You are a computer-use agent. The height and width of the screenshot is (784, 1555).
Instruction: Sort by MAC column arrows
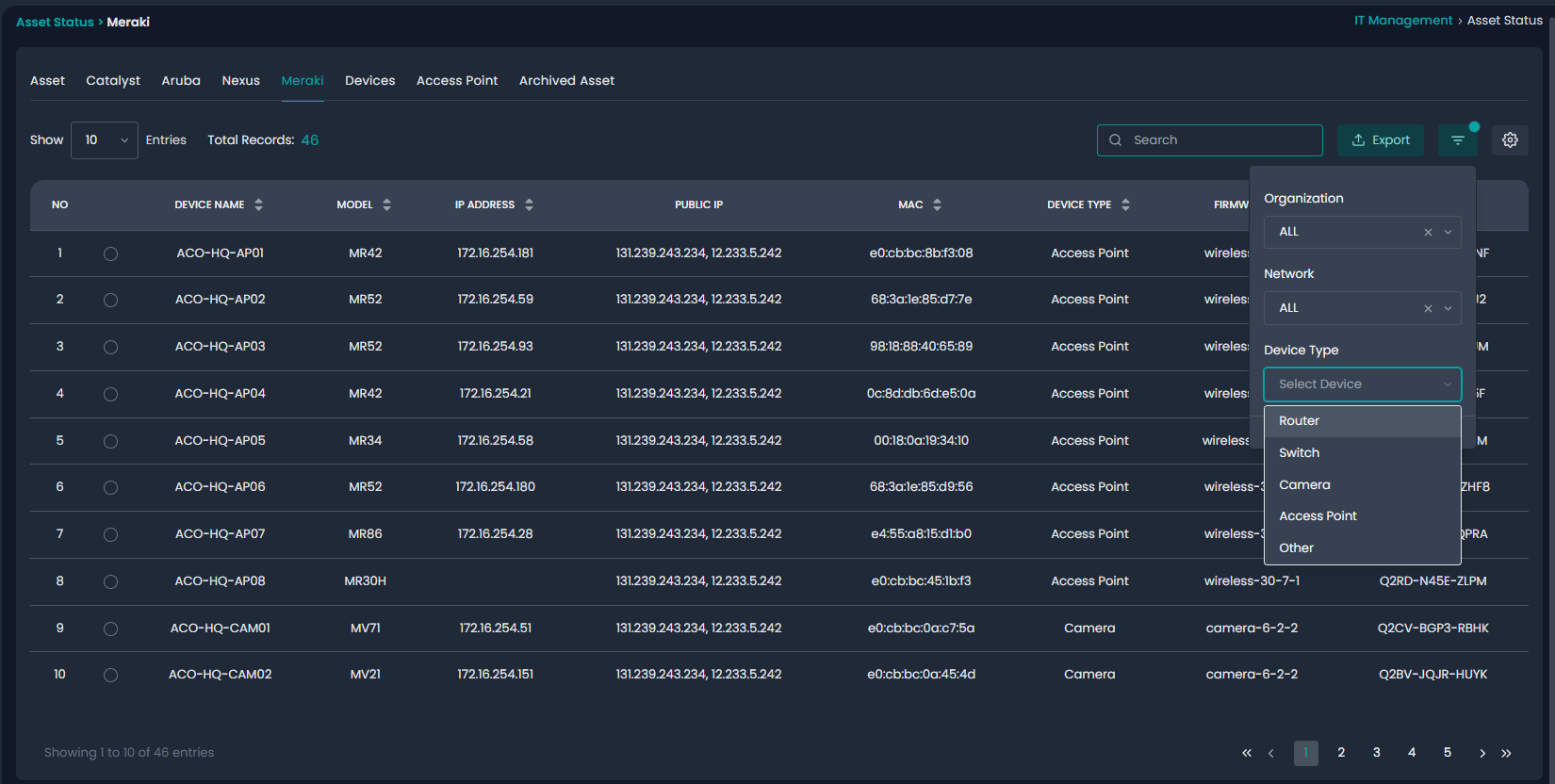pos(937,204)
